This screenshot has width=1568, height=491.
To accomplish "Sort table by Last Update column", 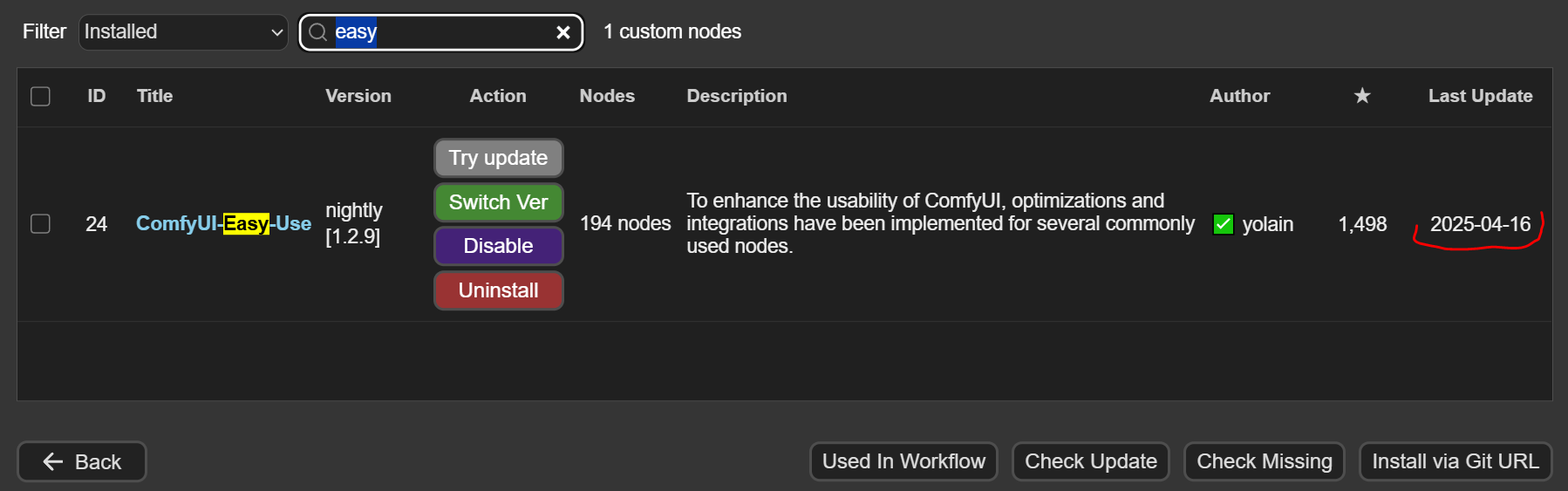I will 1480,96.
